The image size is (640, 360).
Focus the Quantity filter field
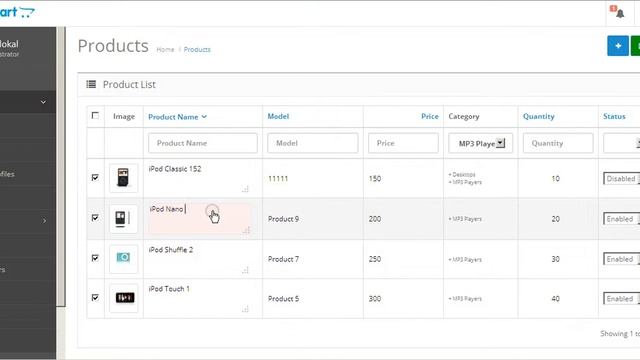click(558, 143)
